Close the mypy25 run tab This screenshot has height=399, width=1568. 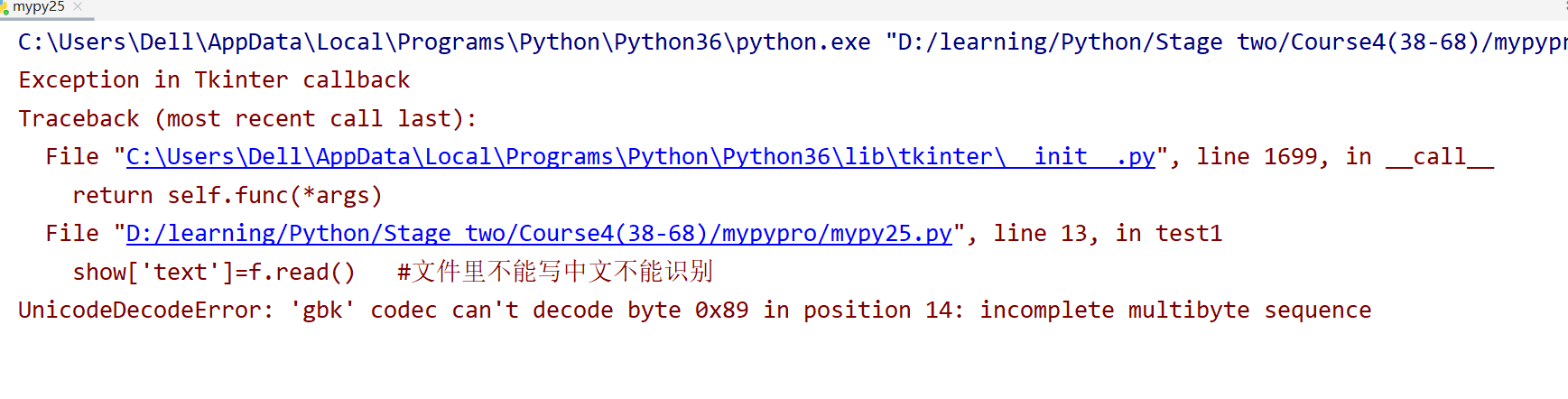[78, 7]
